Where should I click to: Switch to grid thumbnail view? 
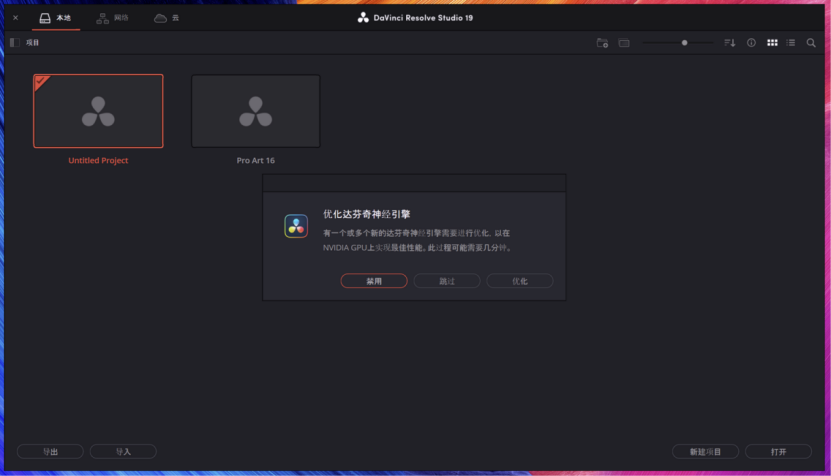pyautogui.click(x=772, y=43)
